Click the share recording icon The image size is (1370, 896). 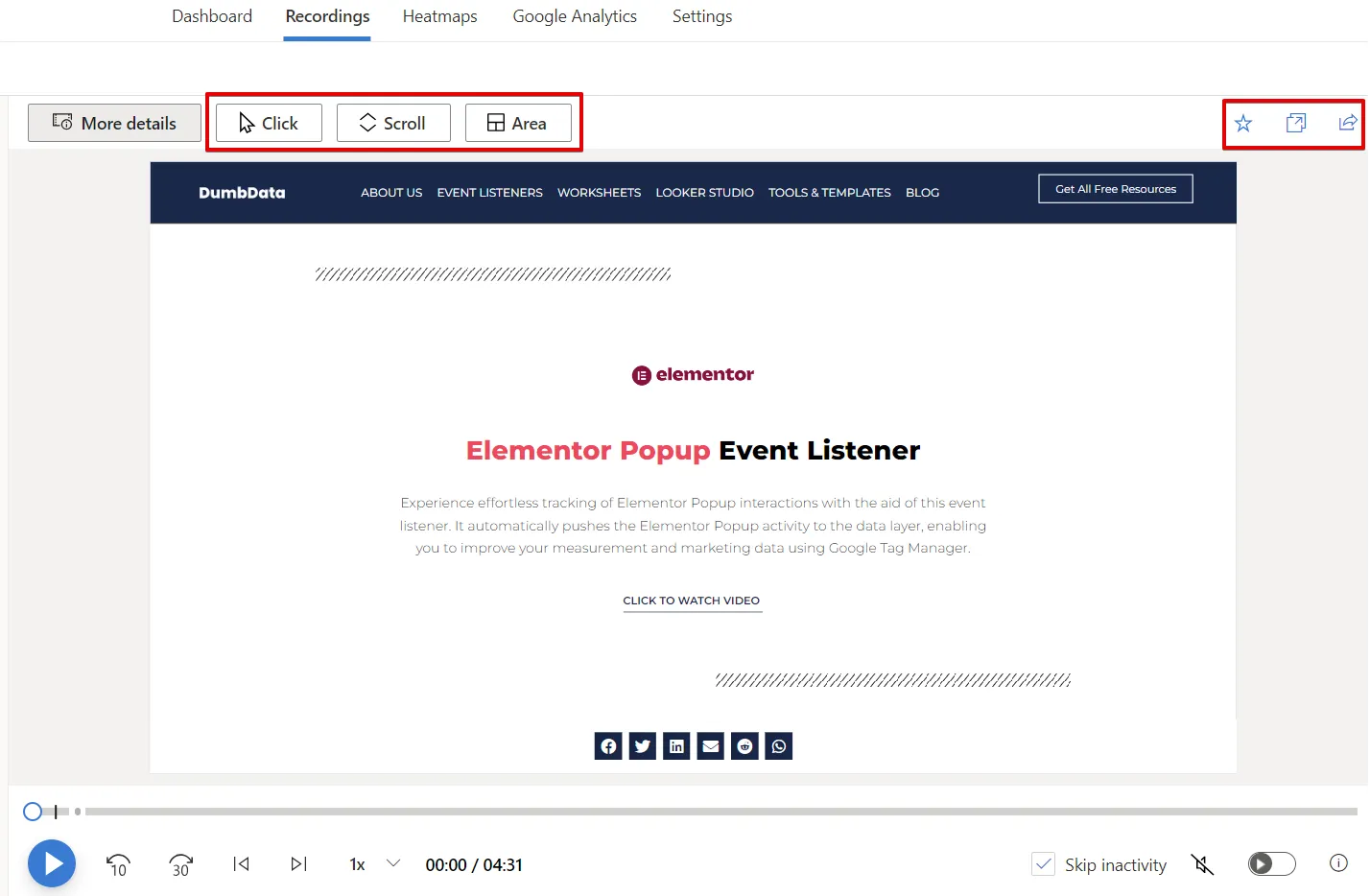tap(1347, 123)
